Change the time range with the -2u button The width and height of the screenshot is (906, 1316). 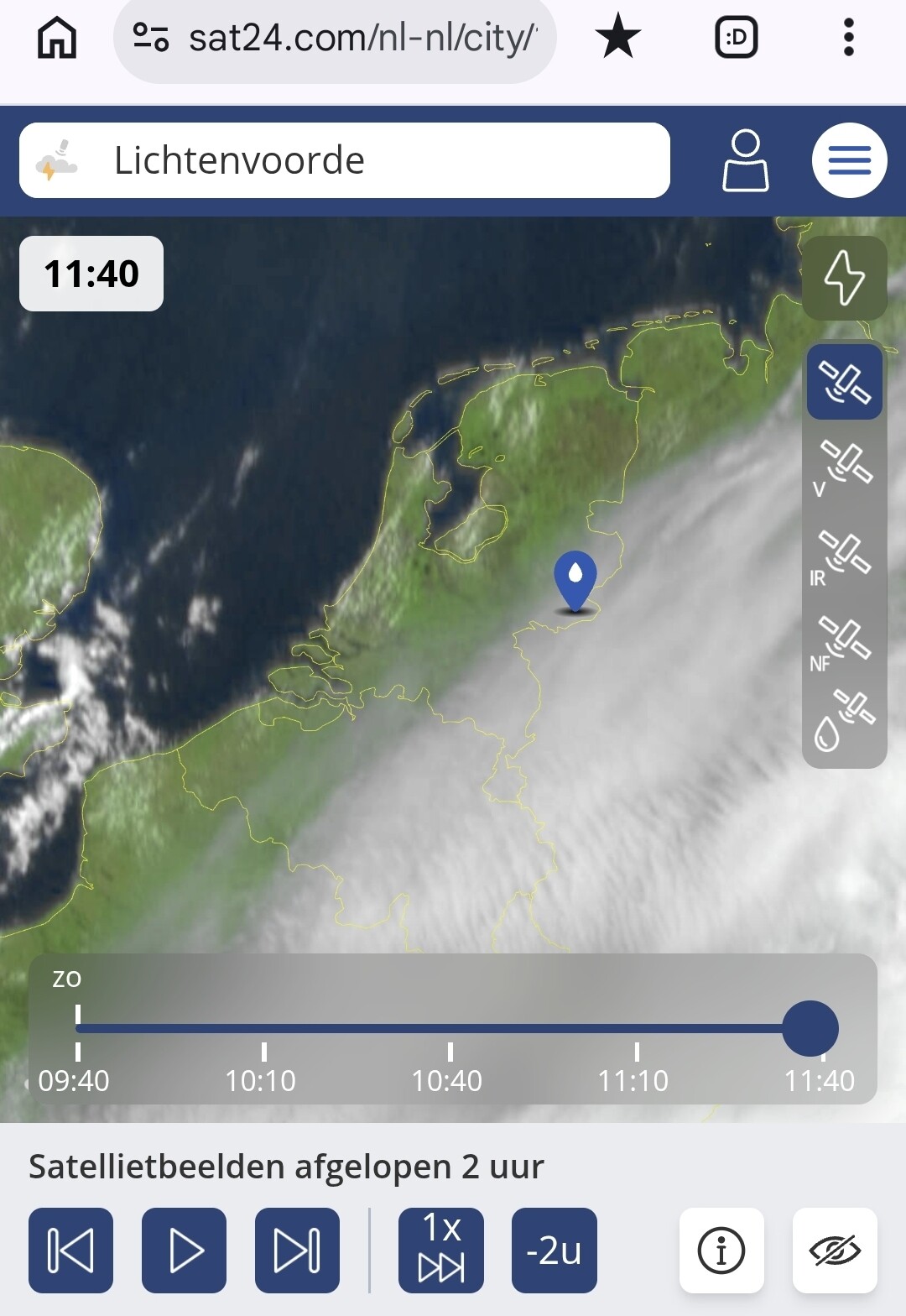point(554,1251)
